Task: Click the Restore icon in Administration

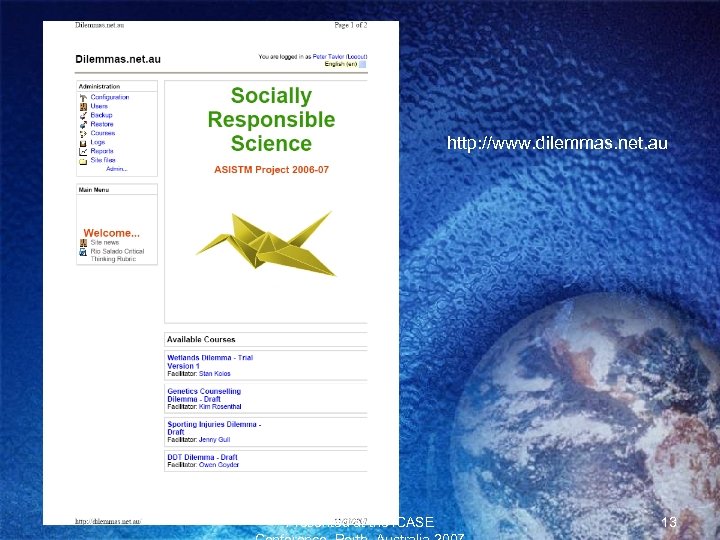Action: [83, 124]
